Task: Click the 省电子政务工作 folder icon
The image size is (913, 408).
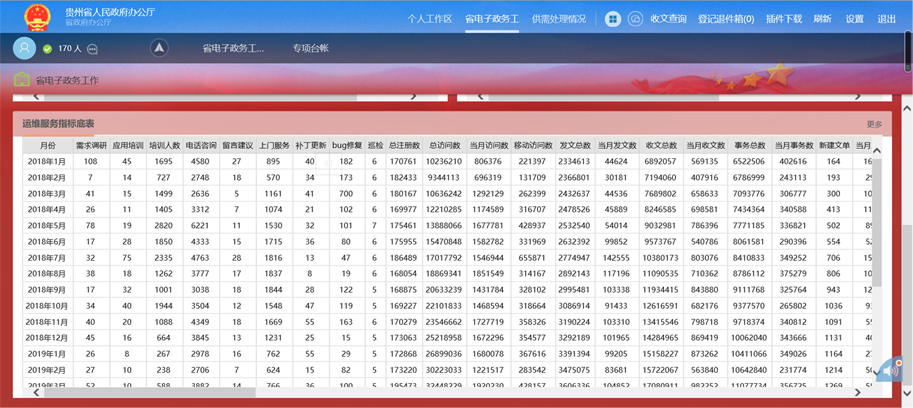Action: [x=21, y=80]
